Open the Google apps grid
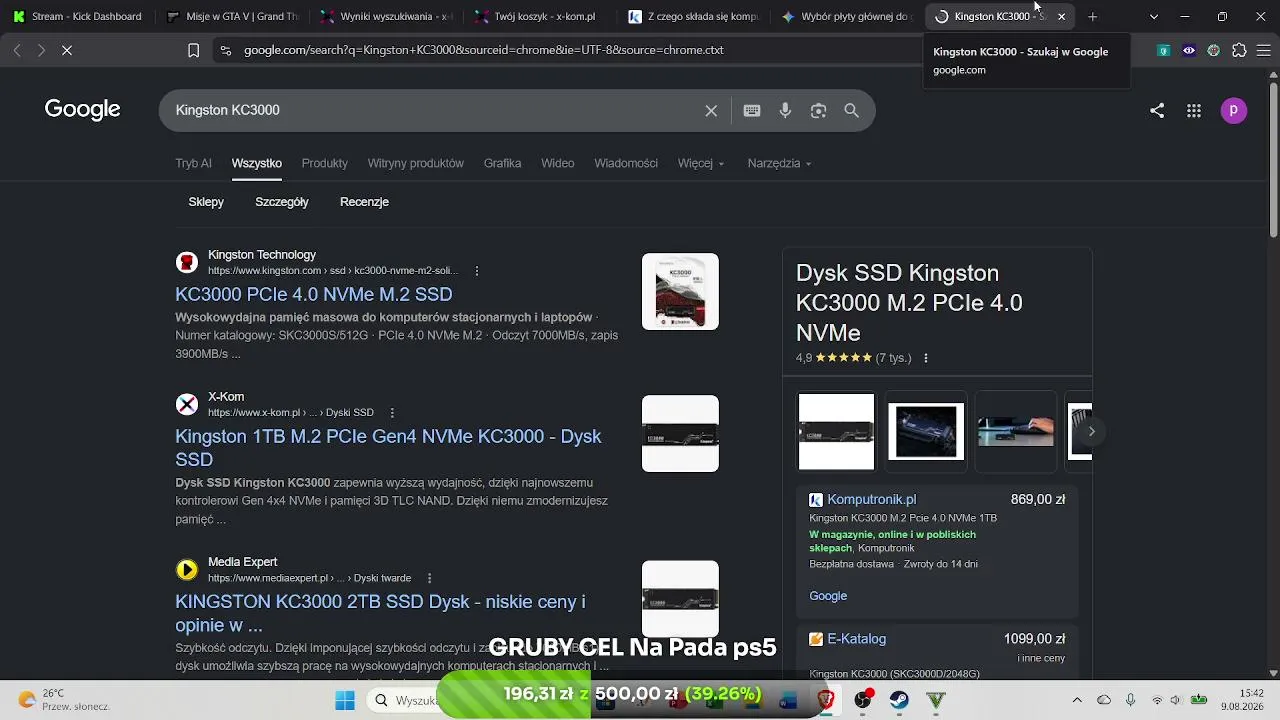Screen dimensions: 1280x720 1194,111
